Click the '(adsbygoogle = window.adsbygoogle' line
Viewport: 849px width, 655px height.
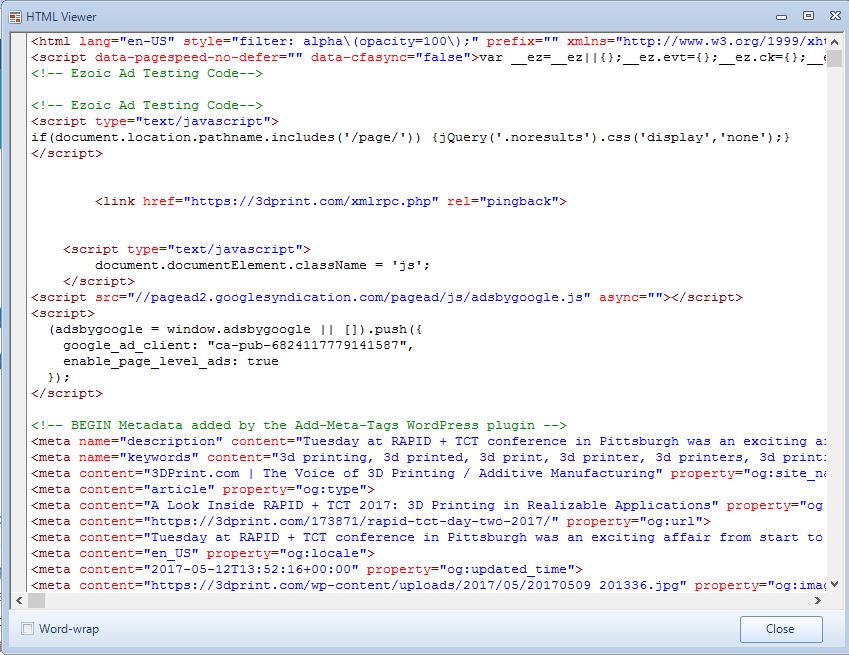coord(235,329)
